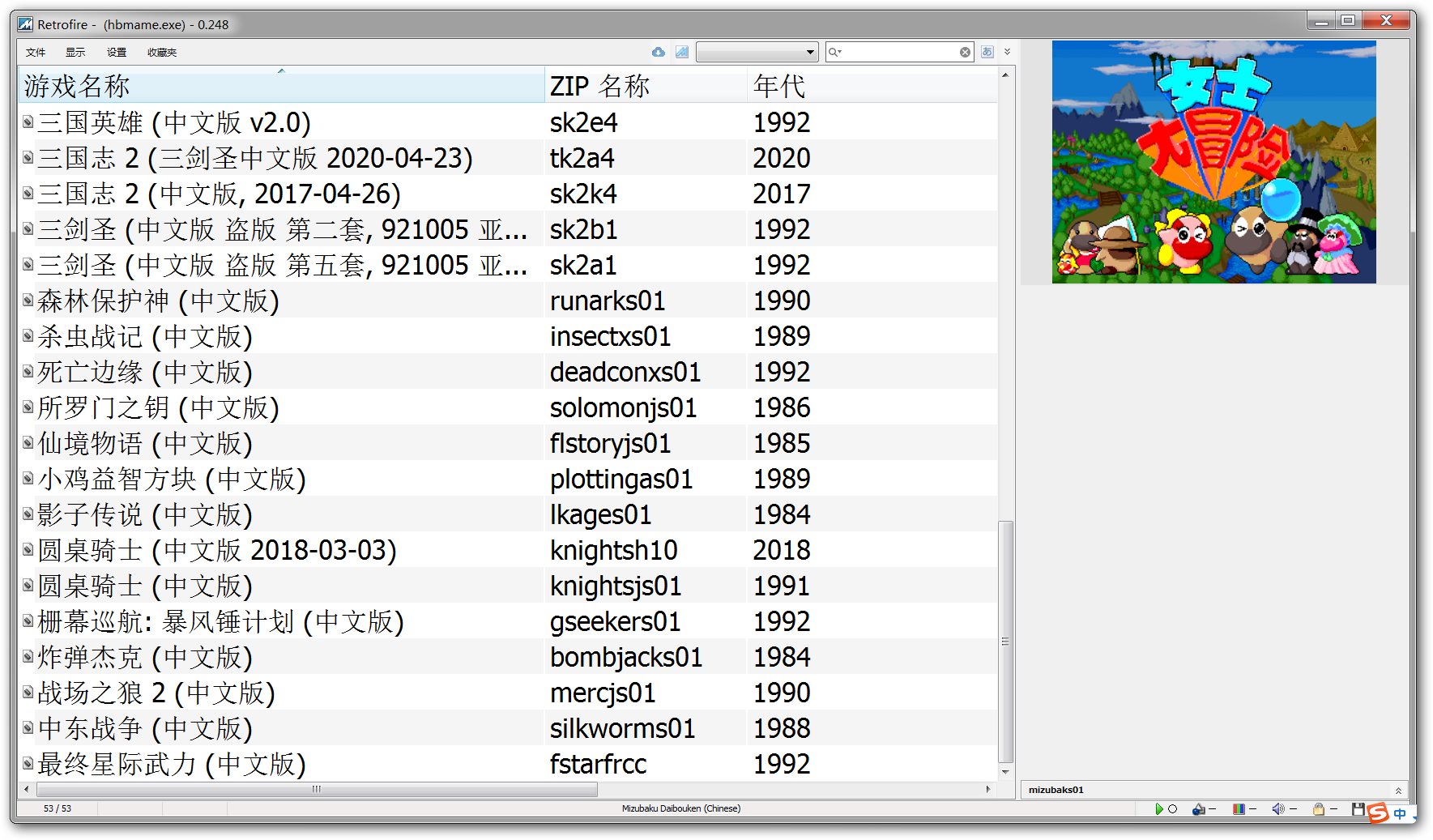Open the search options magnifier icon
The width and height of the screenshot is (1433, 840).
tap(834, 52)
